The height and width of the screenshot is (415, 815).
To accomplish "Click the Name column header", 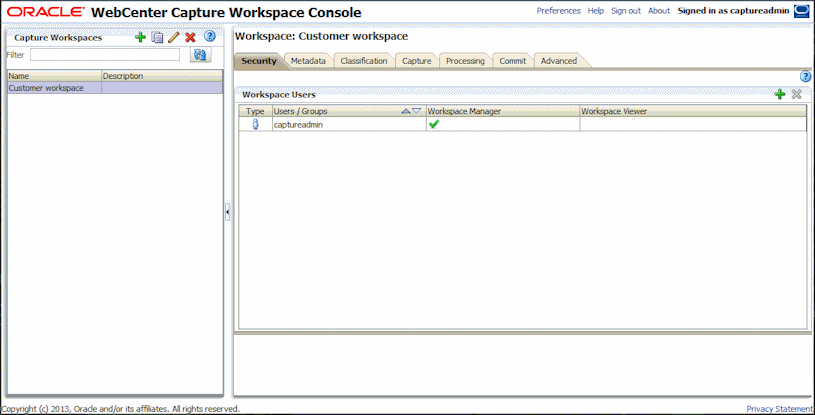I will coord(54,76).
